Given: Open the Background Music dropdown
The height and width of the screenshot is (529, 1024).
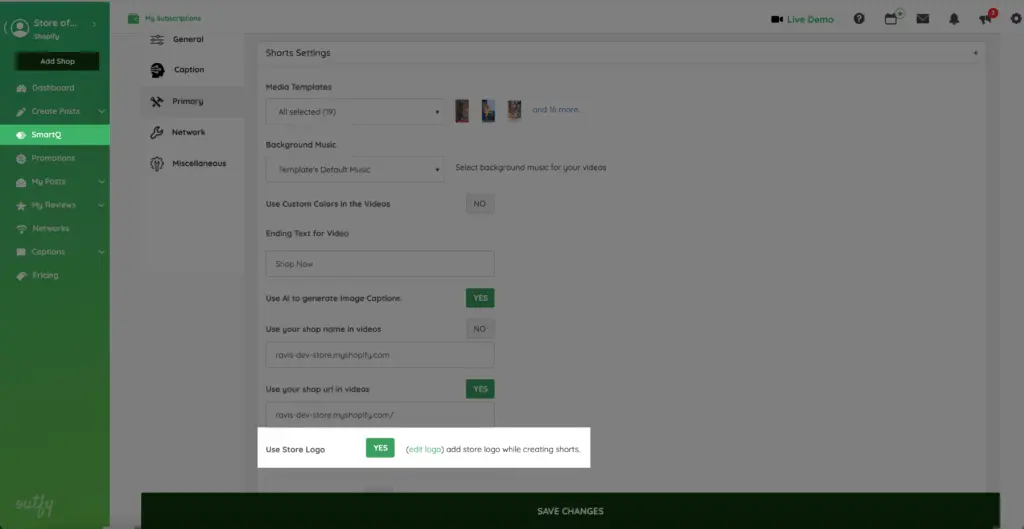Looking at the screenshot, I should tap(355, 168).
